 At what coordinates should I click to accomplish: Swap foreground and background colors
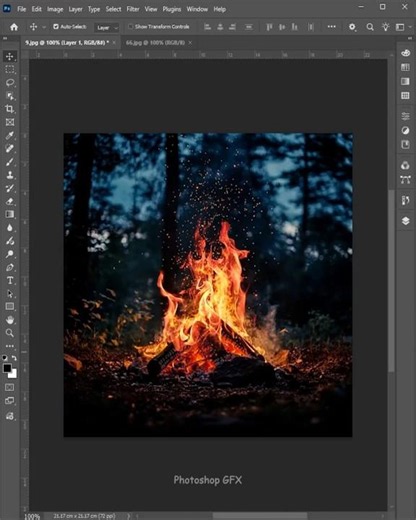click(x=14, y=358)
